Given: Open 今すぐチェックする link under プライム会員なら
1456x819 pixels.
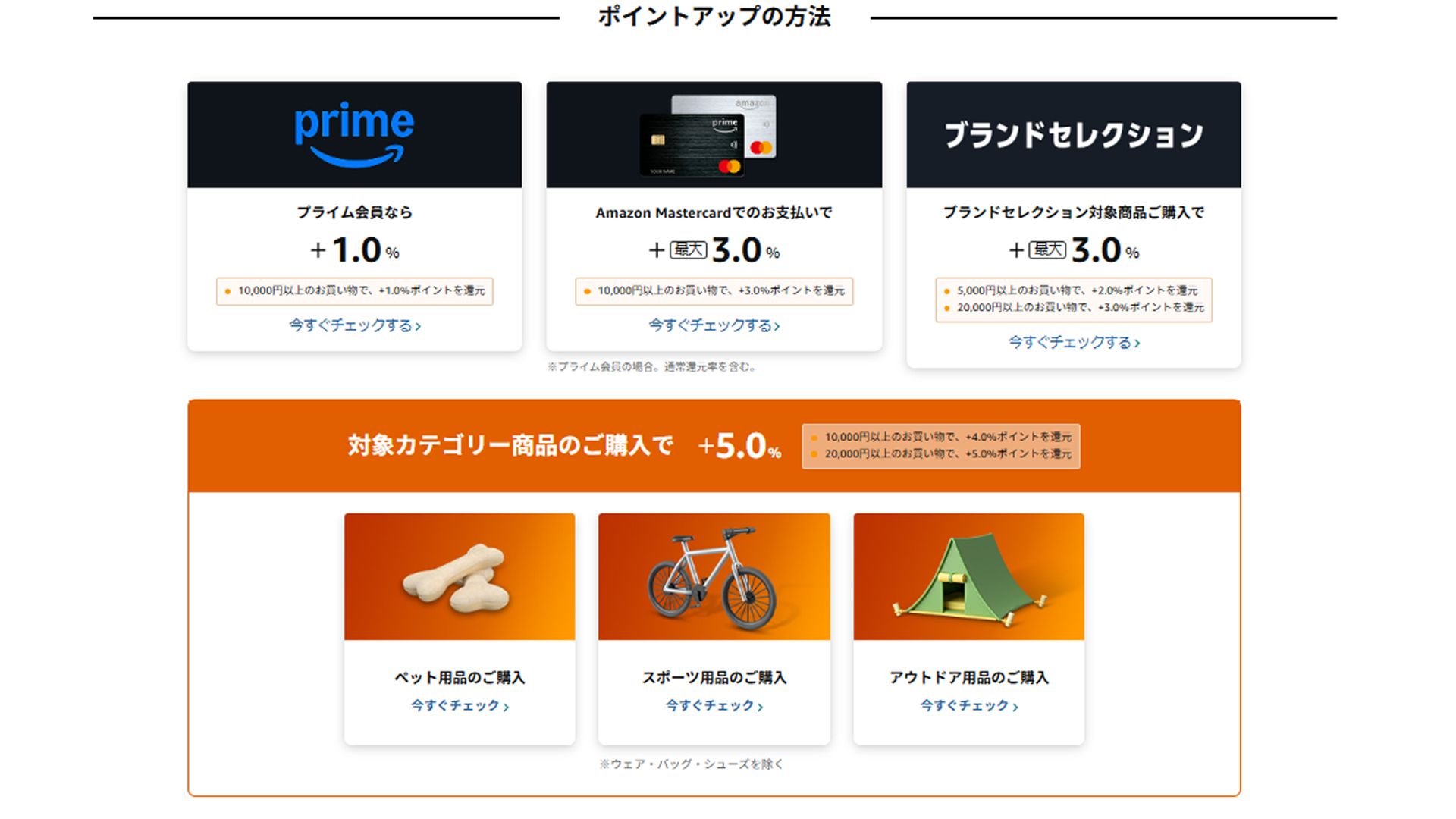Looking at the screenshot, I should click(x=354, y=325).
